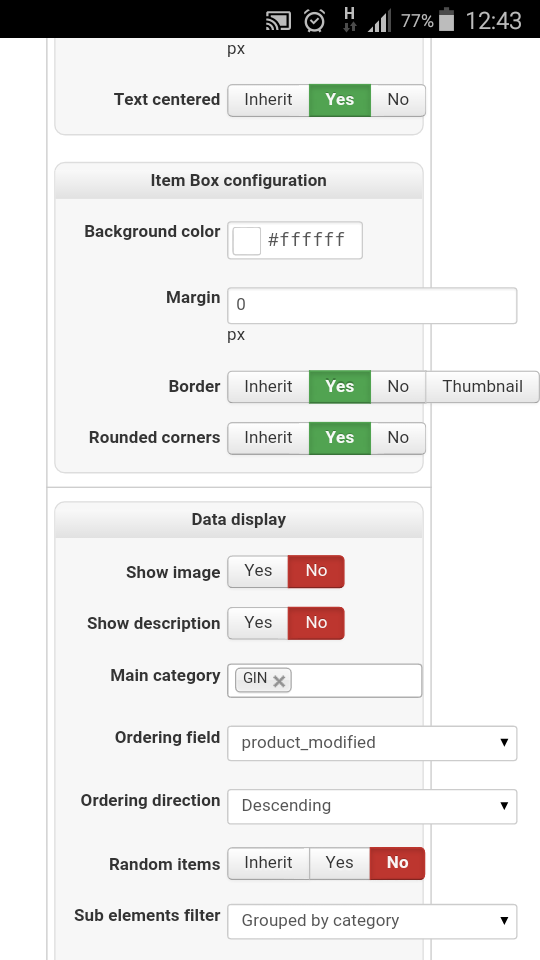
Task: Set Random items to Yes
Action: point(340,863)
